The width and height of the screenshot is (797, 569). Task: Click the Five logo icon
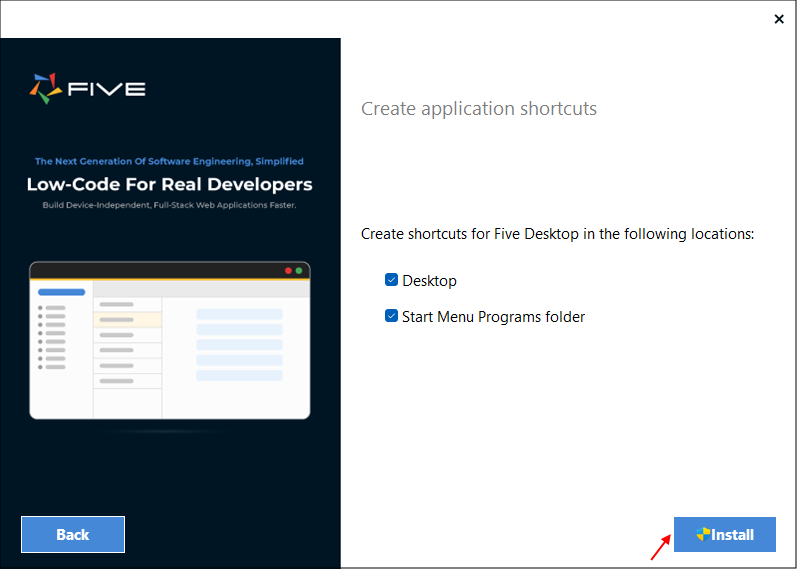click(x=46, y=88)
